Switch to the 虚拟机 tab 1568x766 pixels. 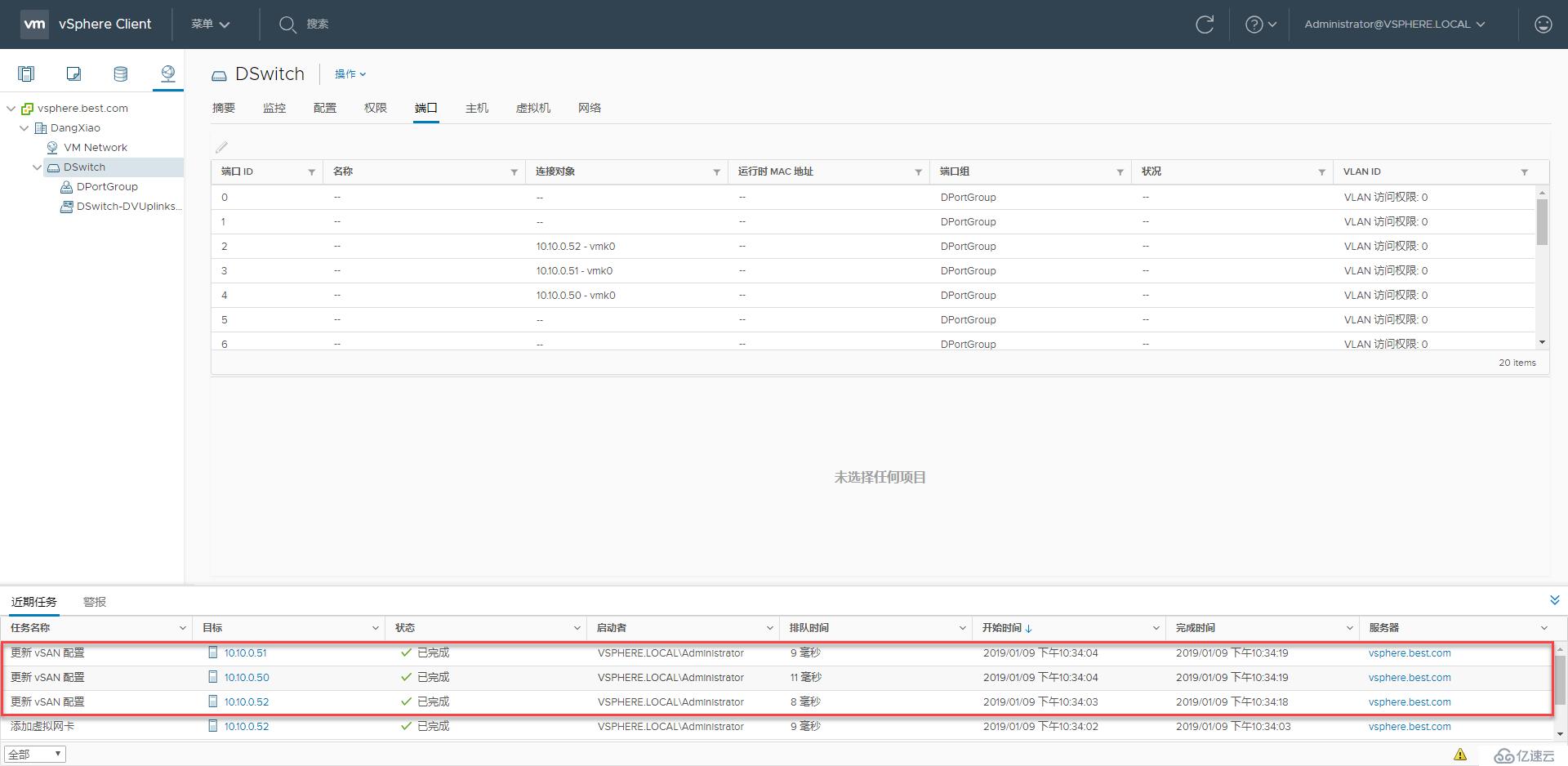pyautogui.click(x=533, y=108)
